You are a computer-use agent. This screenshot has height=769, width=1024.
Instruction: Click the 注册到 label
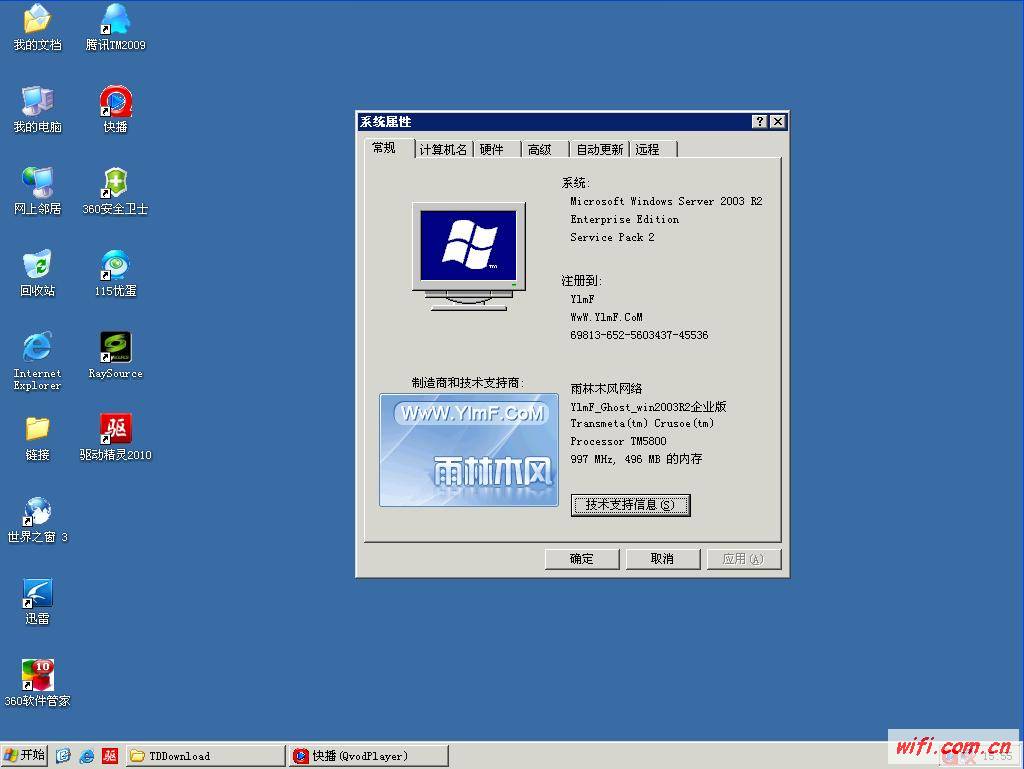(x=581, y=281)
